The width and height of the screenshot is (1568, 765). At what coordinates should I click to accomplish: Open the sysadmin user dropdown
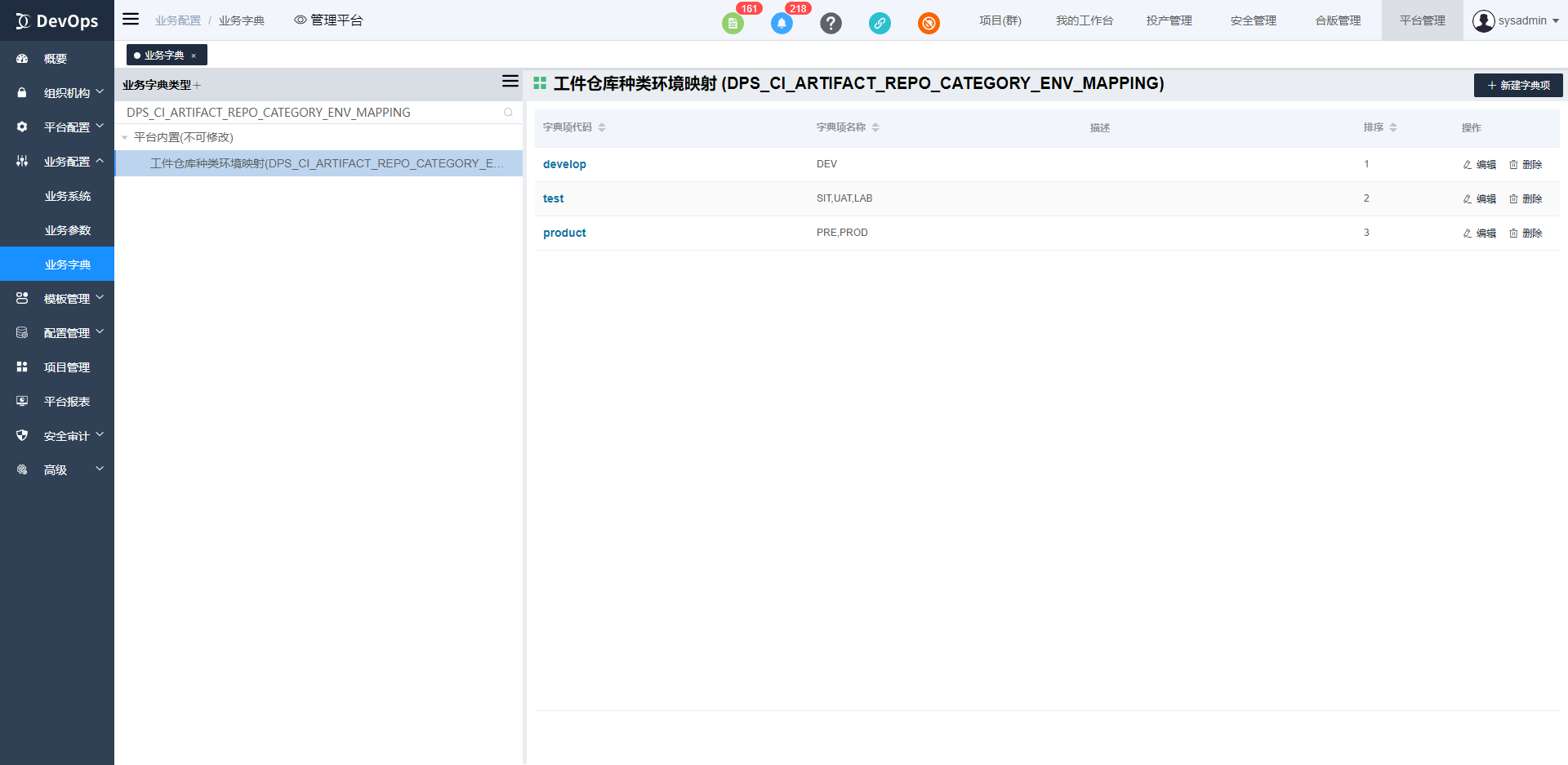pyautogui.click(x=1516, y=20)
